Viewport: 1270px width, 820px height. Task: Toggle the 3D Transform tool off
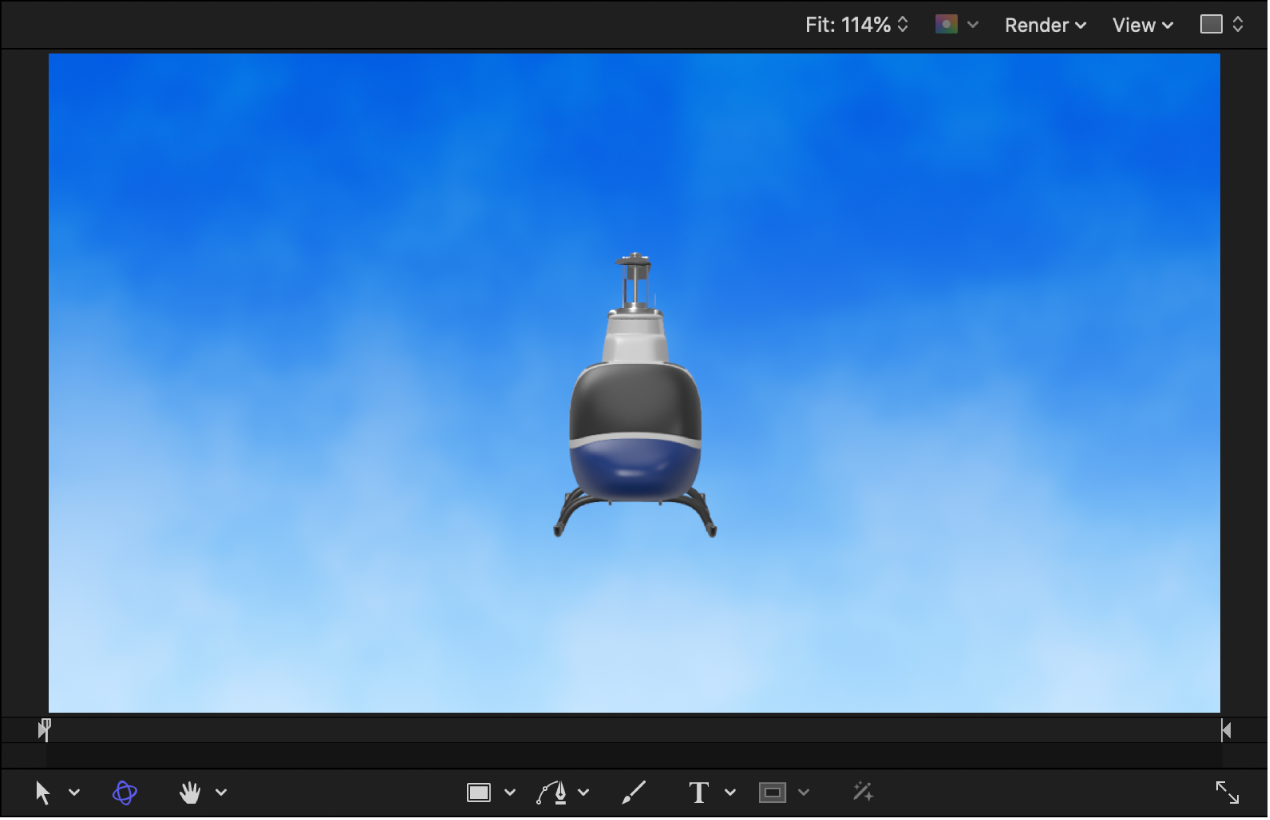(123, 792)
